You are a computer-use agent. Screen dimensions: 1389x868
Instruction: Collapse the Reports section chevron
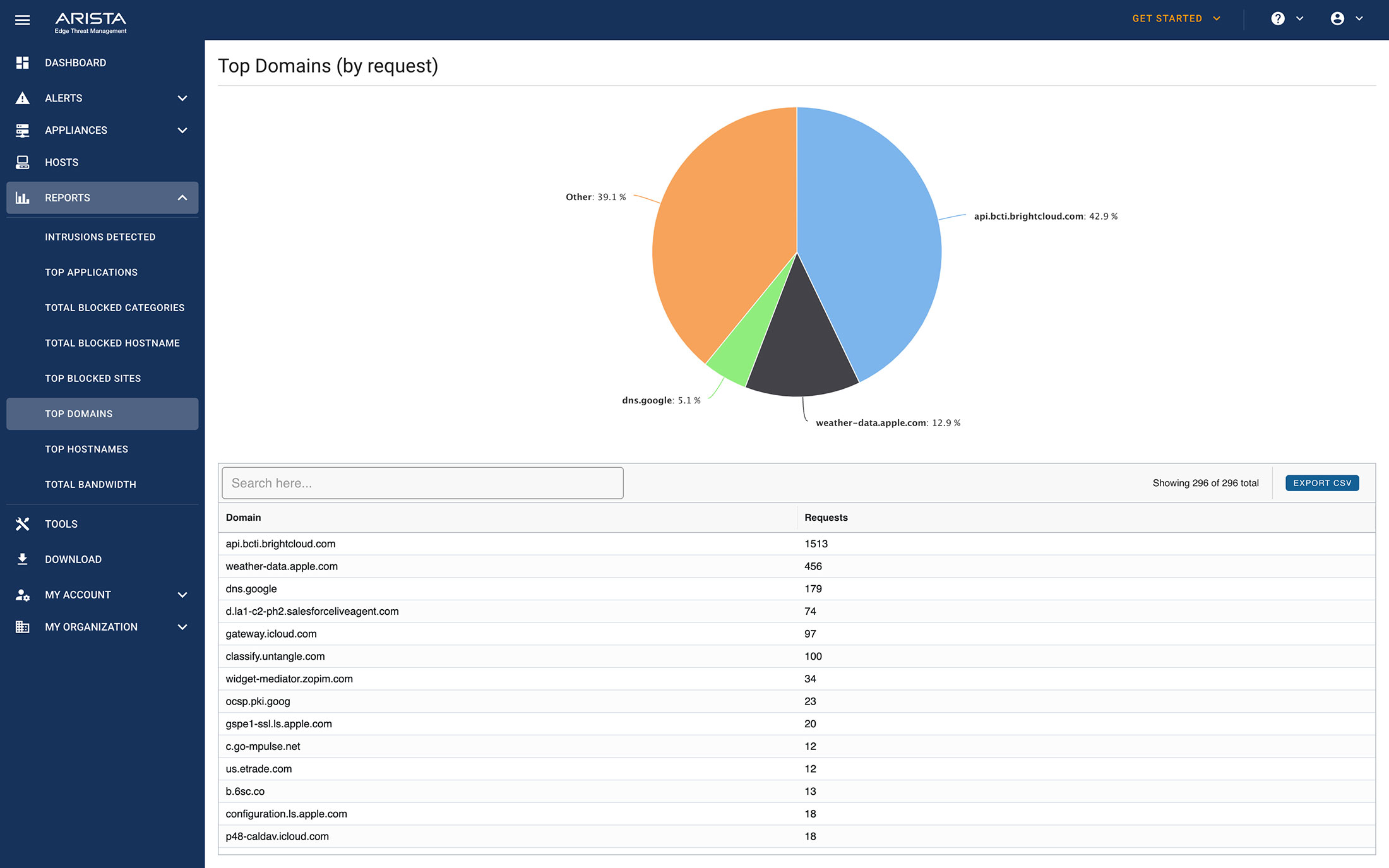pyautogui.click(x=182, y=198)
